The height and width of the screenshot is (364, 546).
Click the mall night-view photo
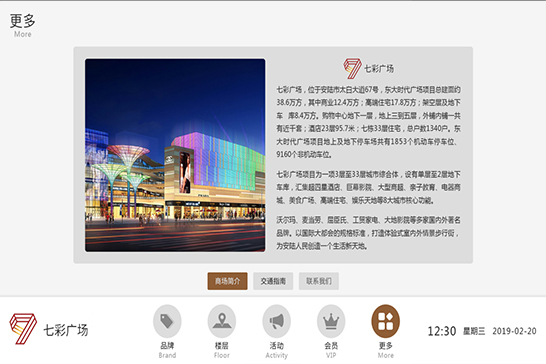pyautogui.click(x=175, y=155)
